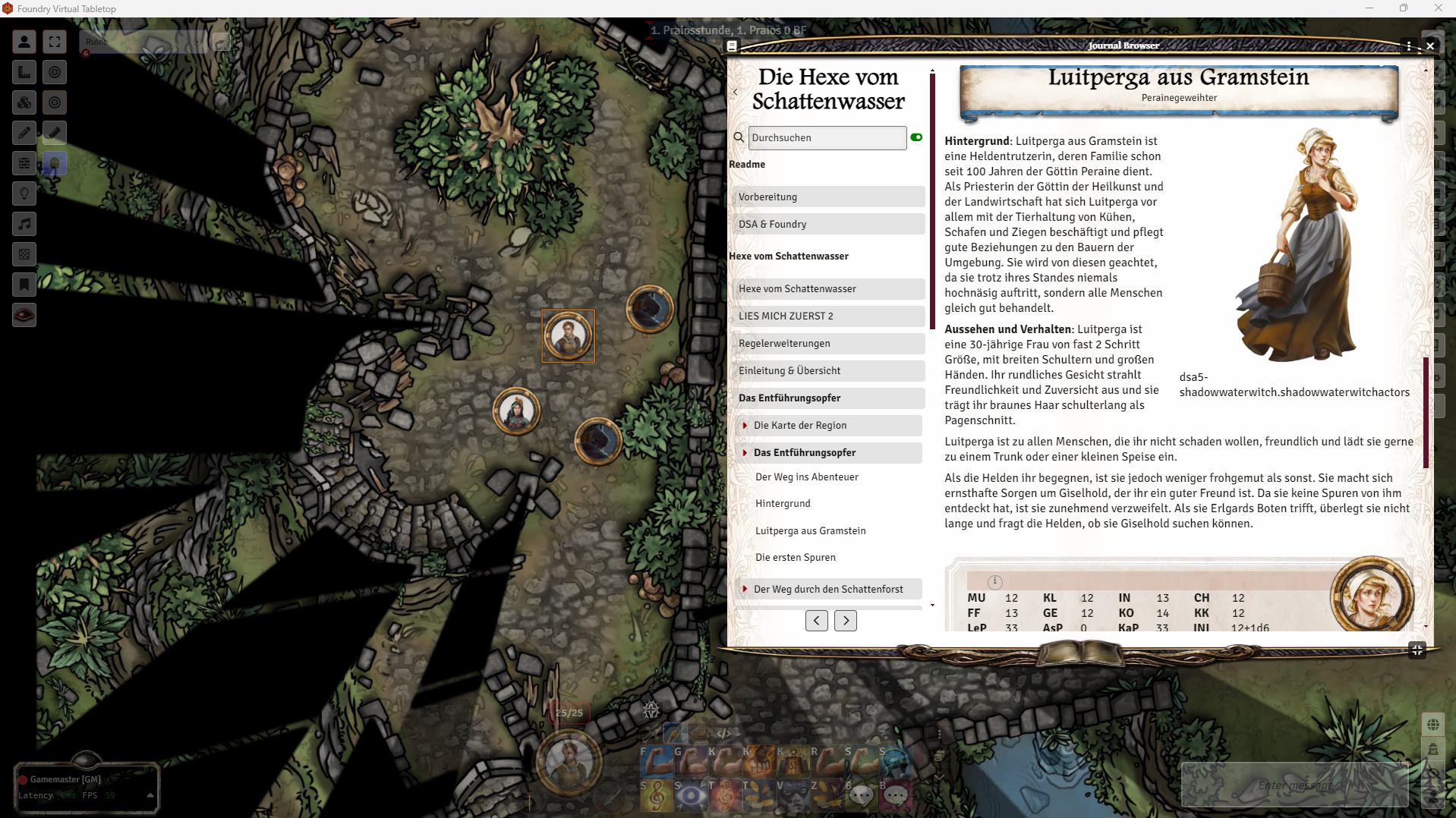The image size is (1456, 818).
Task: Click the Durchsuchen search field
Action: point(827,137)
